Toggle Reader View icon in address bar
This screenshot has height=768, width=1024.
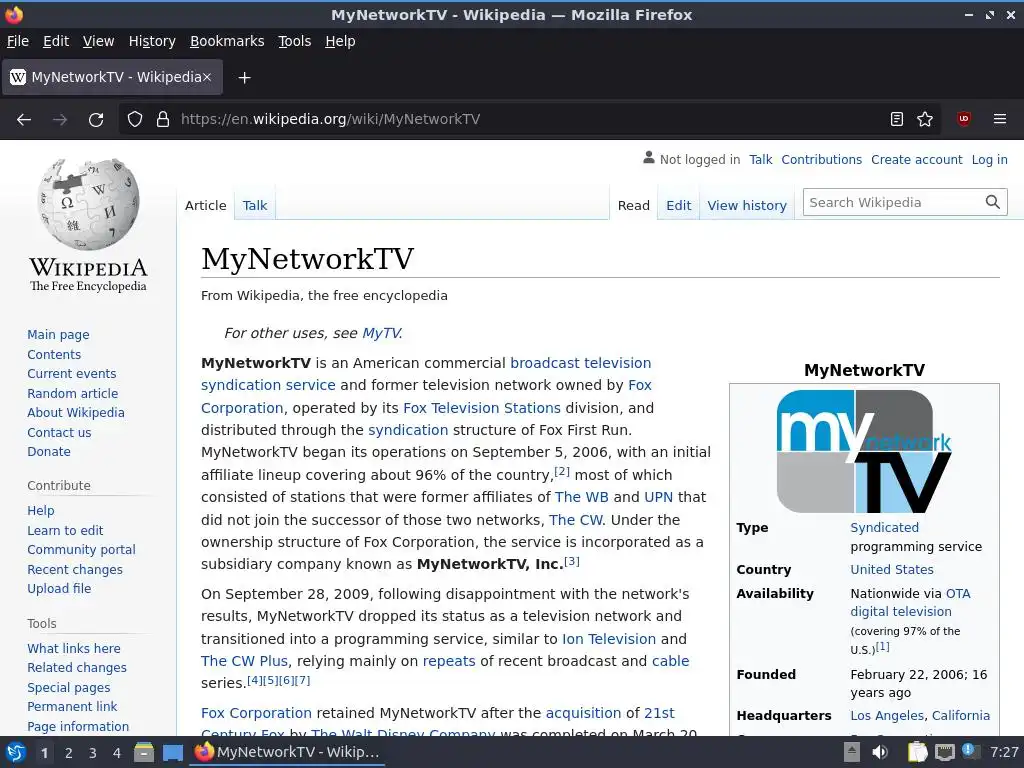tap(897, 120)
